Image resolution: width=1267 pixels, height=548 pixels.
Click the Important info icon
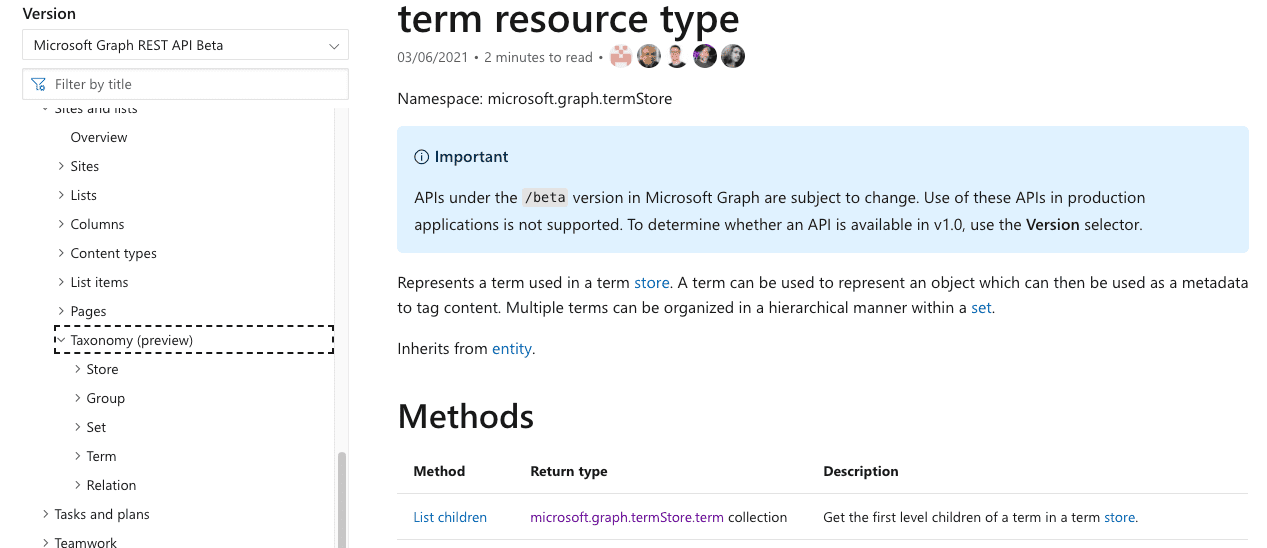point(422,157)
